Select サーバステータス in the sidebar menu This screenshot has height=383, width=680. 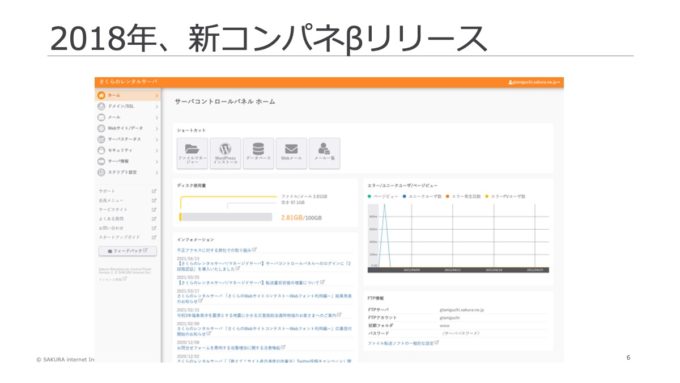128,139
